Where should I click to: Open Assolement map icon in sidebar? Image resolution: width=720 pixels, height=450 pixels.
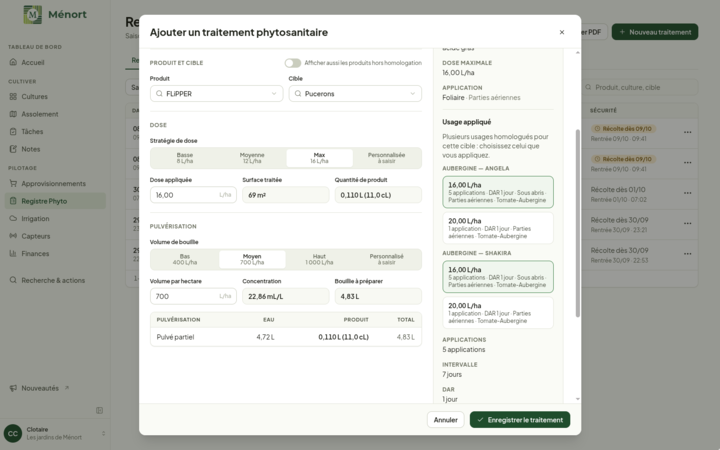pos(13,114)
